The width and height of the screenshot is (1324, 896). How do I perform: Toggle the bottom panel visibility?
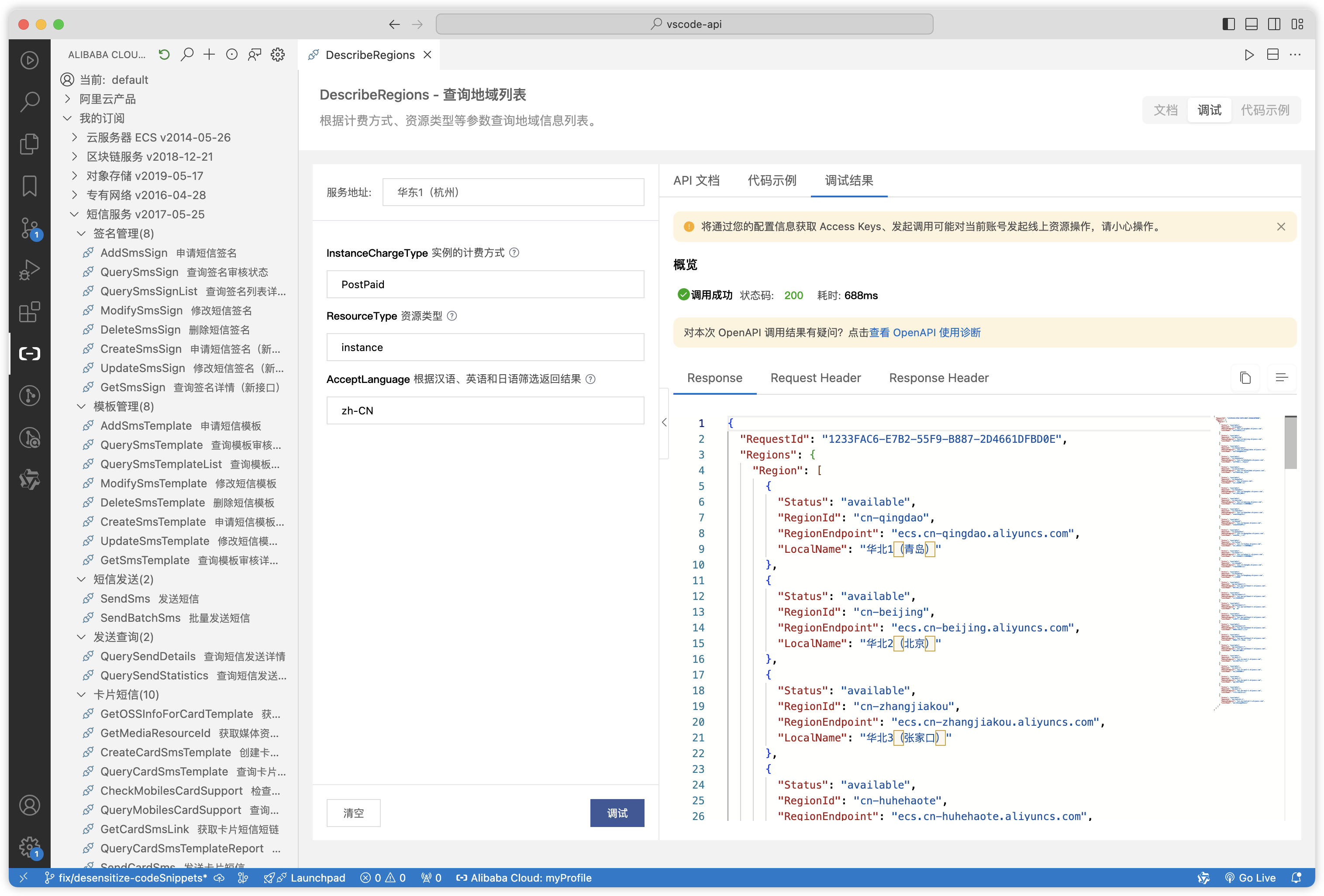coord(1251,24)
